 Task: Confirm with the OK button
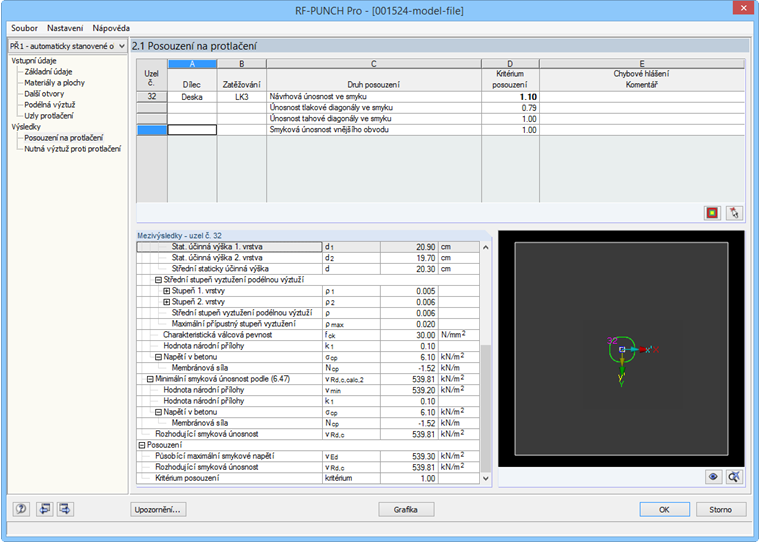(x=665, y=510)
